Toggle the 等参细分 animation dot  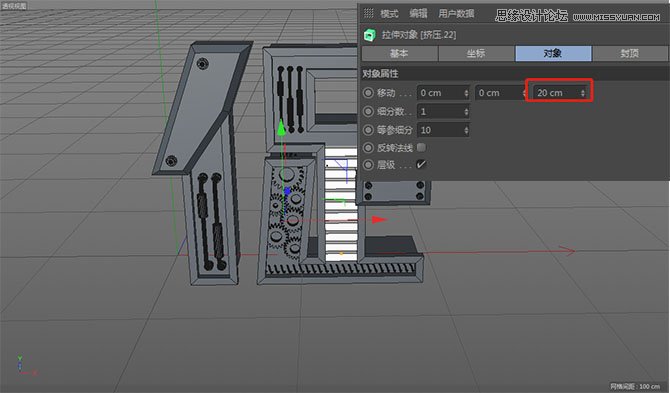tap(368, 130)
